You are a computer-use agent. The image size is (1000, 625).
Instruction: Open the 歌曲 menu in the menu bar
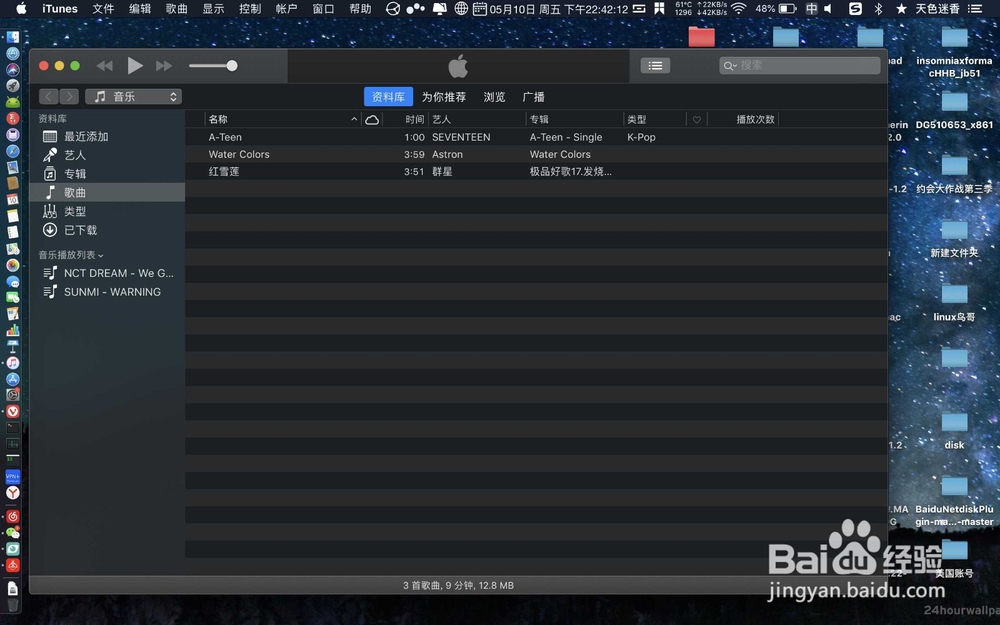tap(177, 9)
